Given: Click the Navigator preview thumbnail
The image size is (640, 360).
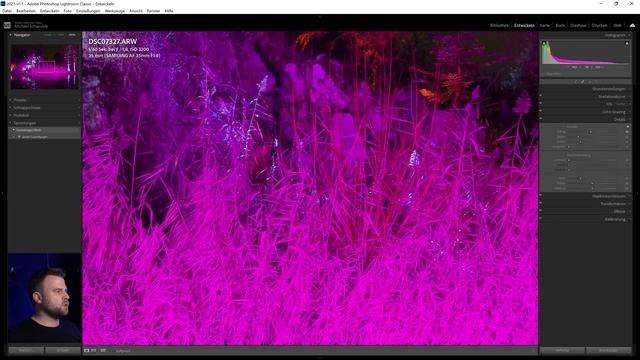Looking at the screenshot, I should click(44, 67).
